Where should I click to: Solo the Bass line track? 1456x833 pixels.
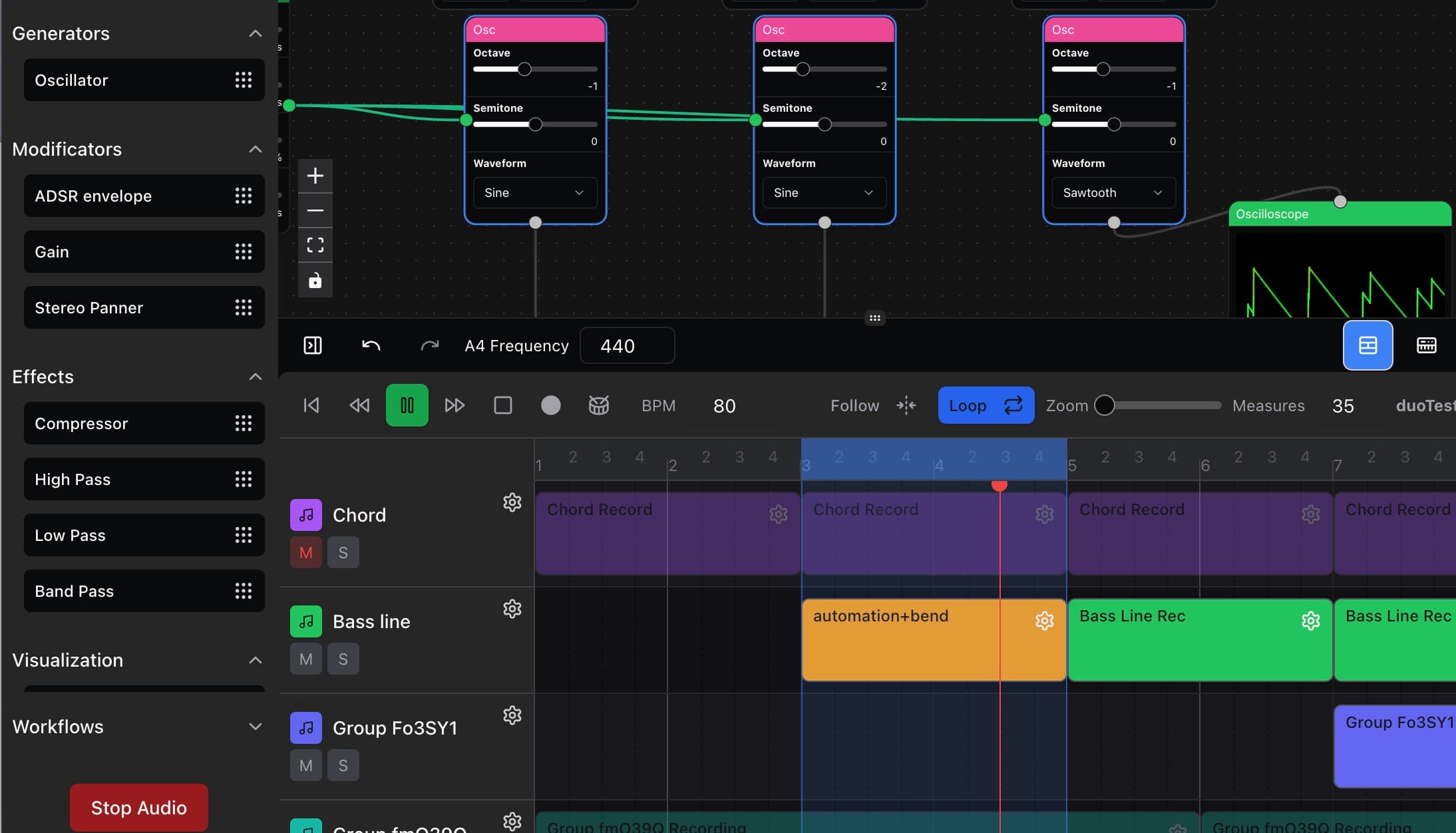pos(343,658)
